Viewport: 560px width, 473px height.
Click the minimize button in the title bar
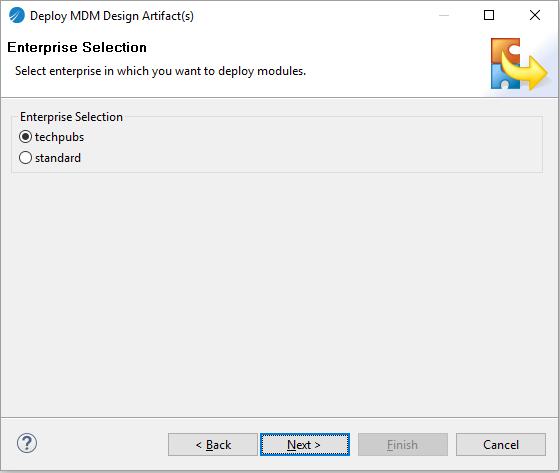click(x=444, y=15)
